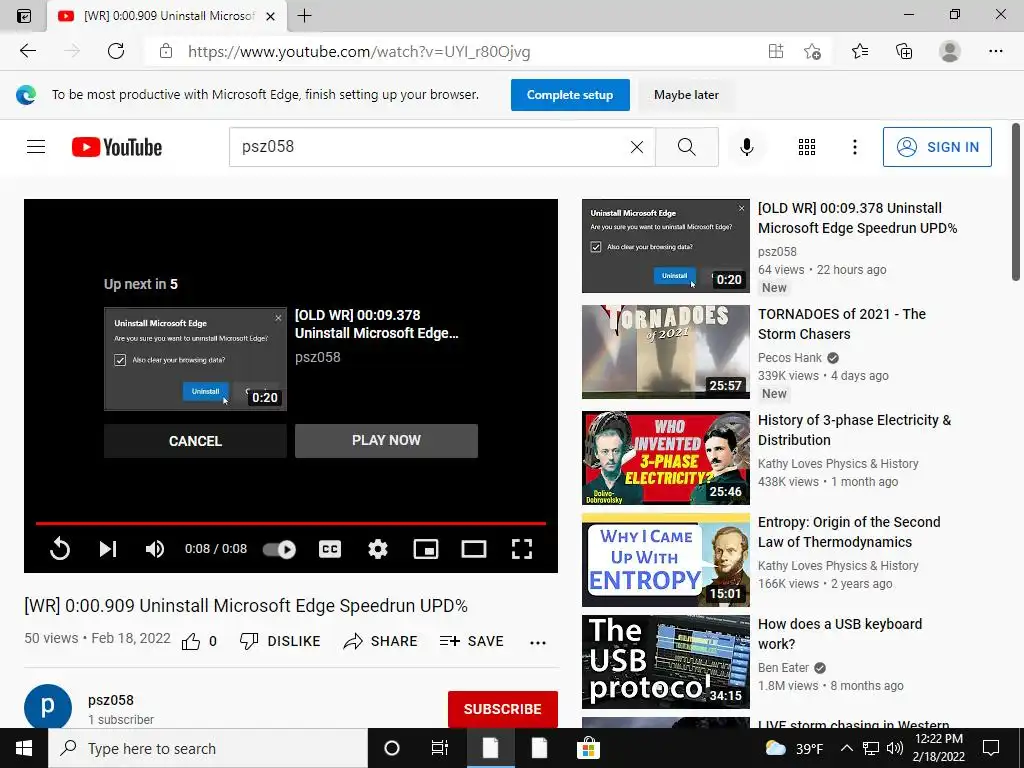
Task: Click the DISLIKE button
Action: click(x=280, y=641)
